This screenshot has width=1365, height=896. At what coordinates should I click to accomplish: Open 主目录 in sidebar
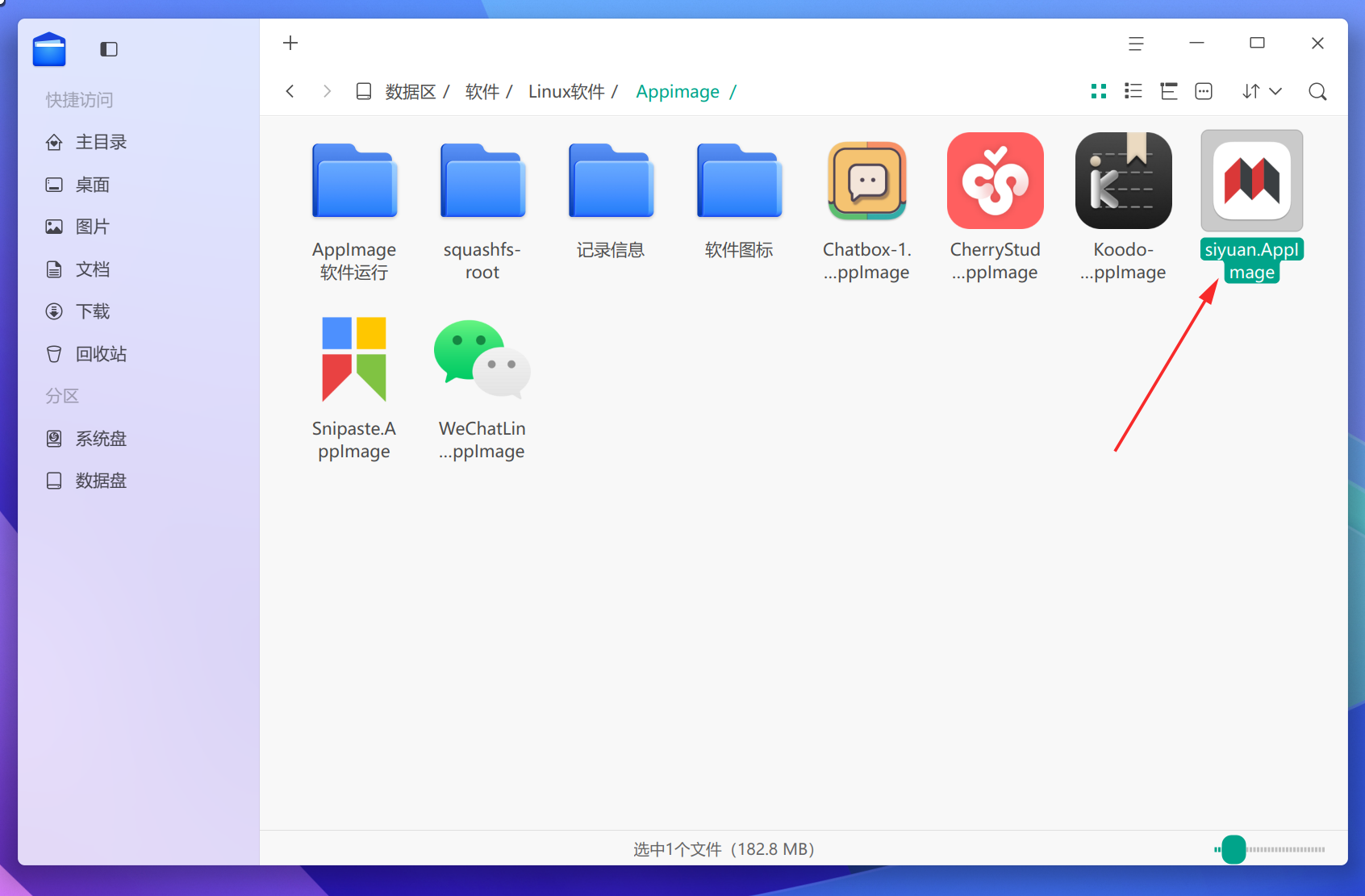[139, 142]
